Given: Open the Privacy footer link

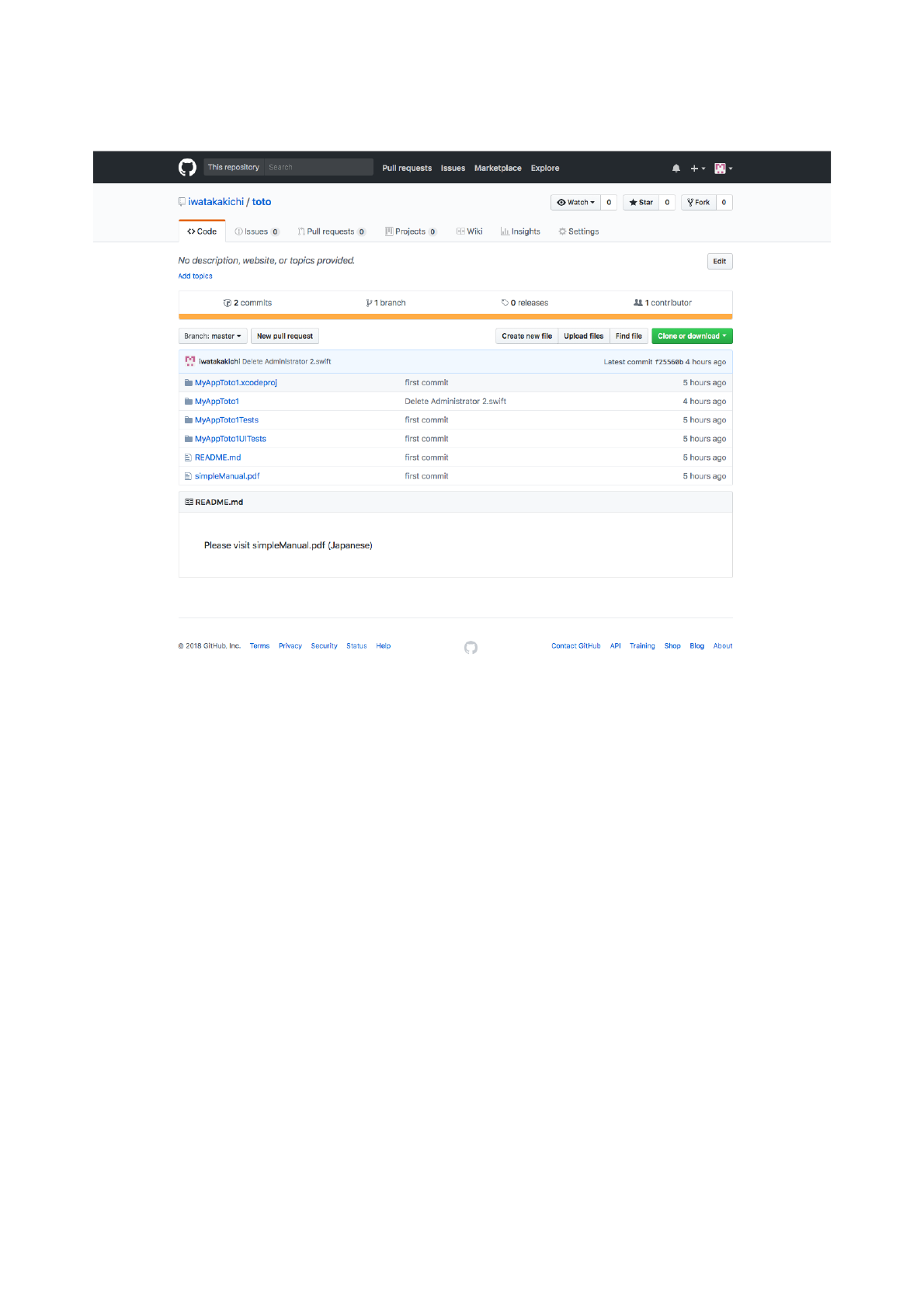Looking at the screenshot, I should coord(290,646).
